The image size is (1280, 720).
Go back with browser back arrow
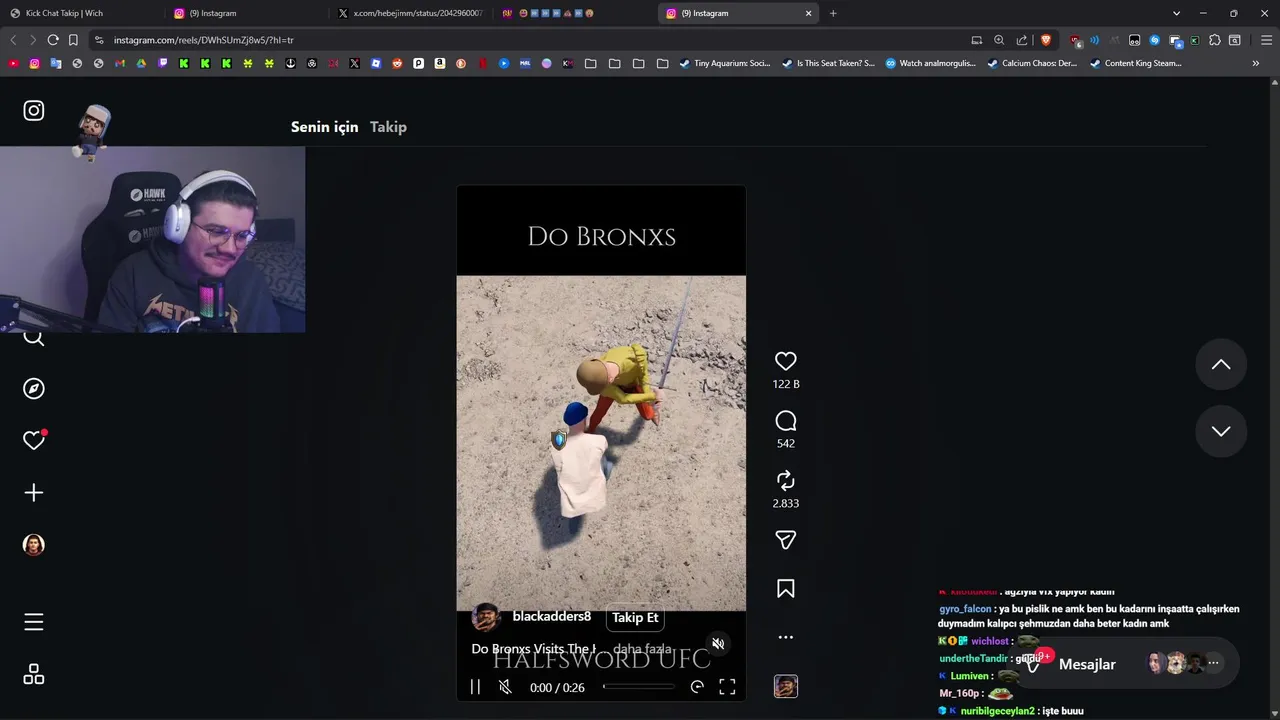13,40
